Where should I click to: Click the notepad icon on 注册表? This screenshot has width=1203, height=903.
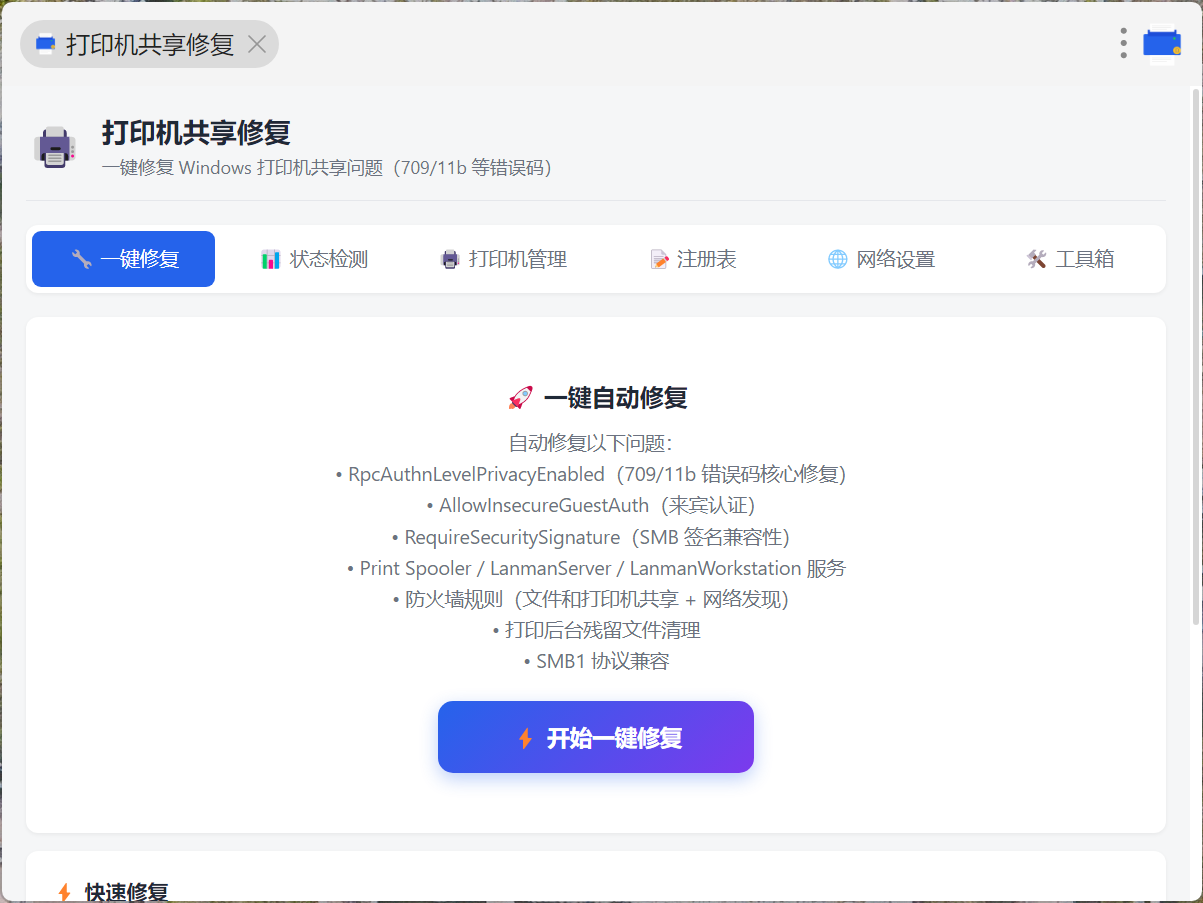pos(659,260)
